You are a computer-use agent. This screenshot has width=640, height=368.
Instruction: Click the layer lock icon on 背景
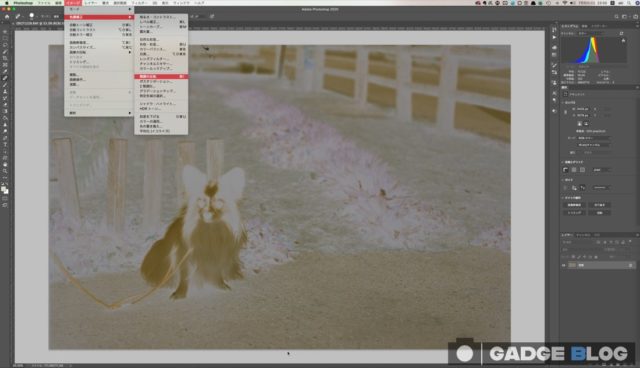(631, 265)
